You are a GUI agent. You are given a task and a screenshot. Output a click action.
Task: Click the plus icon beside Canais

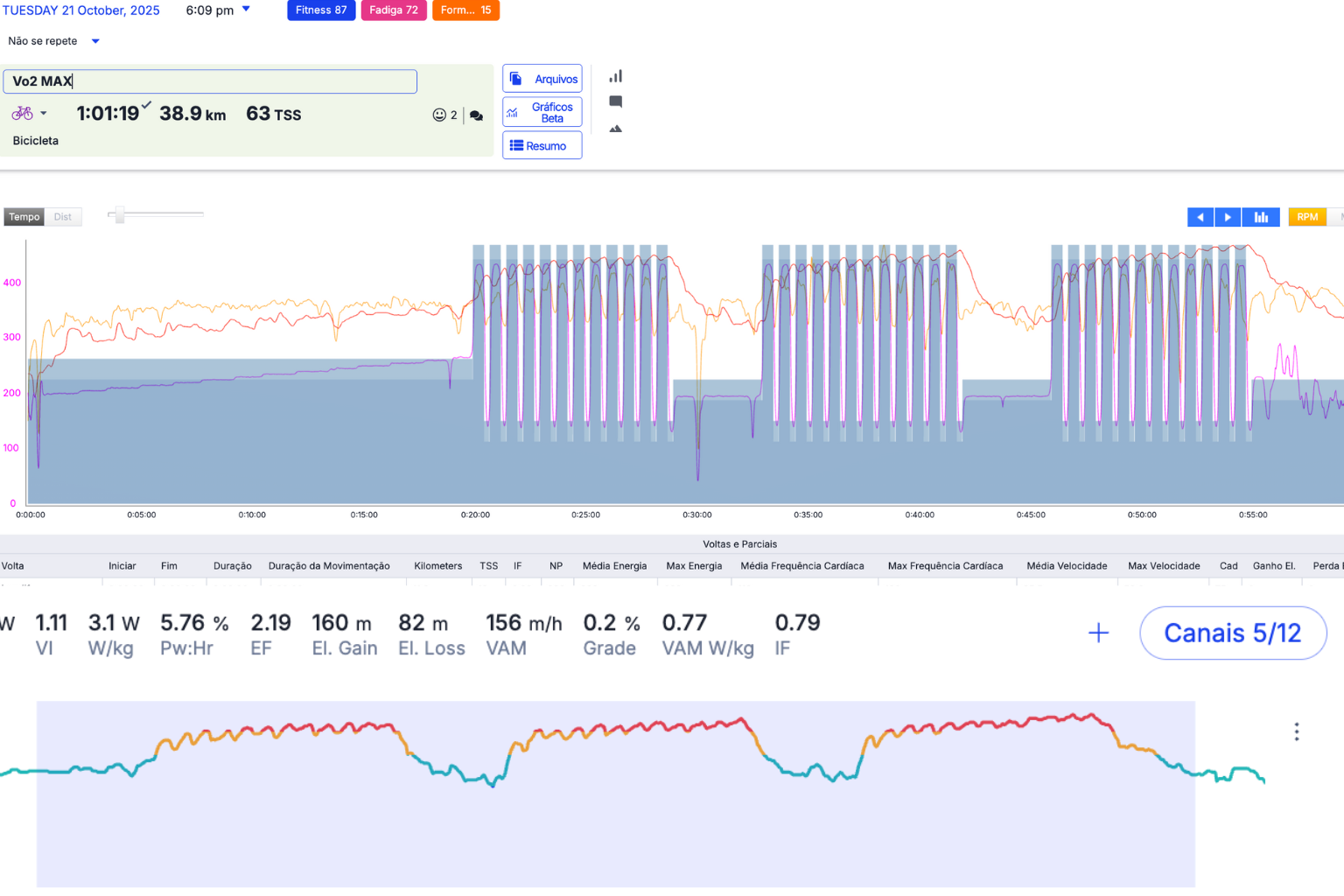[1098, 633]
